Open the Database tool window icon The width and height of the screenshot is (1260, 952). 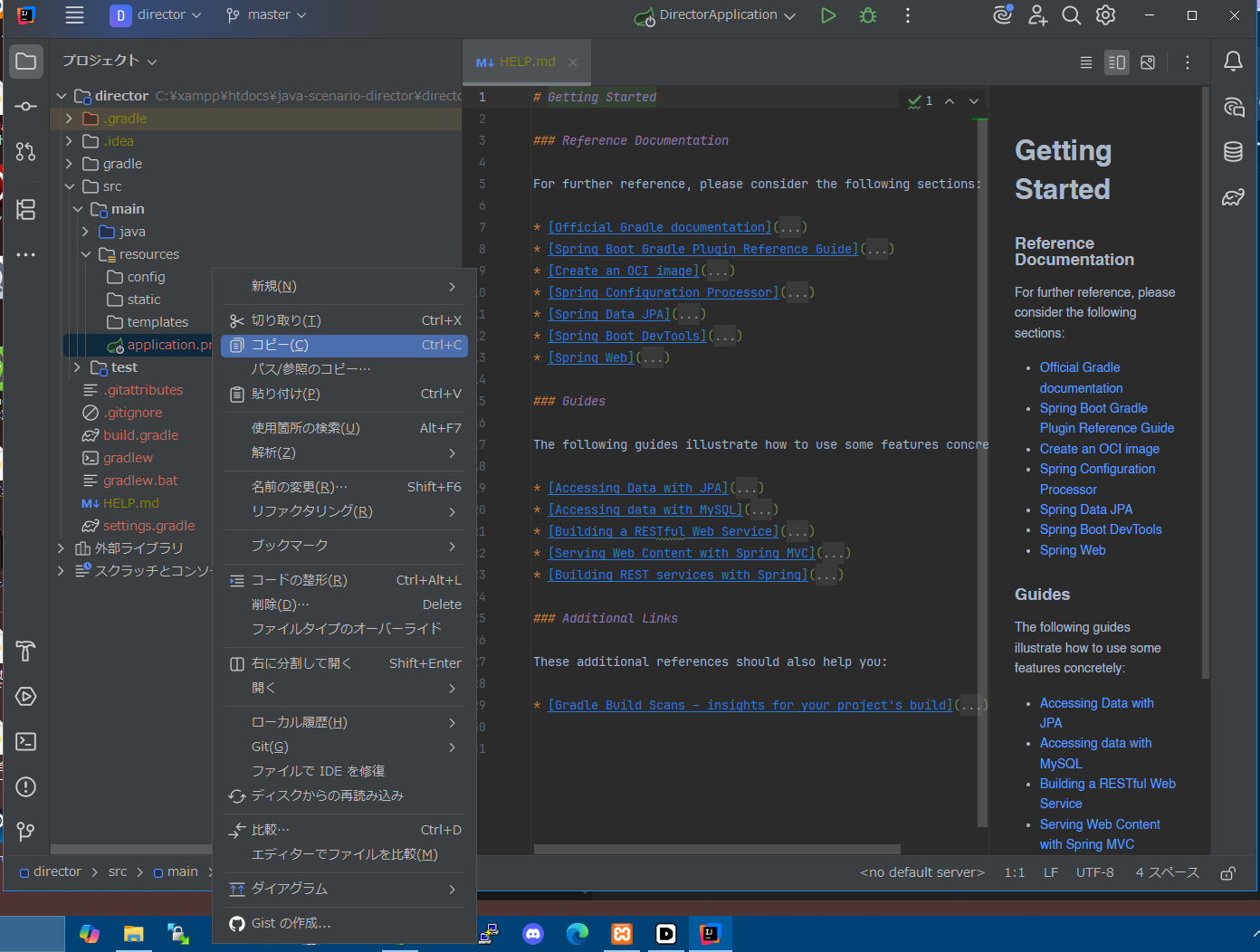tap(1233, 152)
